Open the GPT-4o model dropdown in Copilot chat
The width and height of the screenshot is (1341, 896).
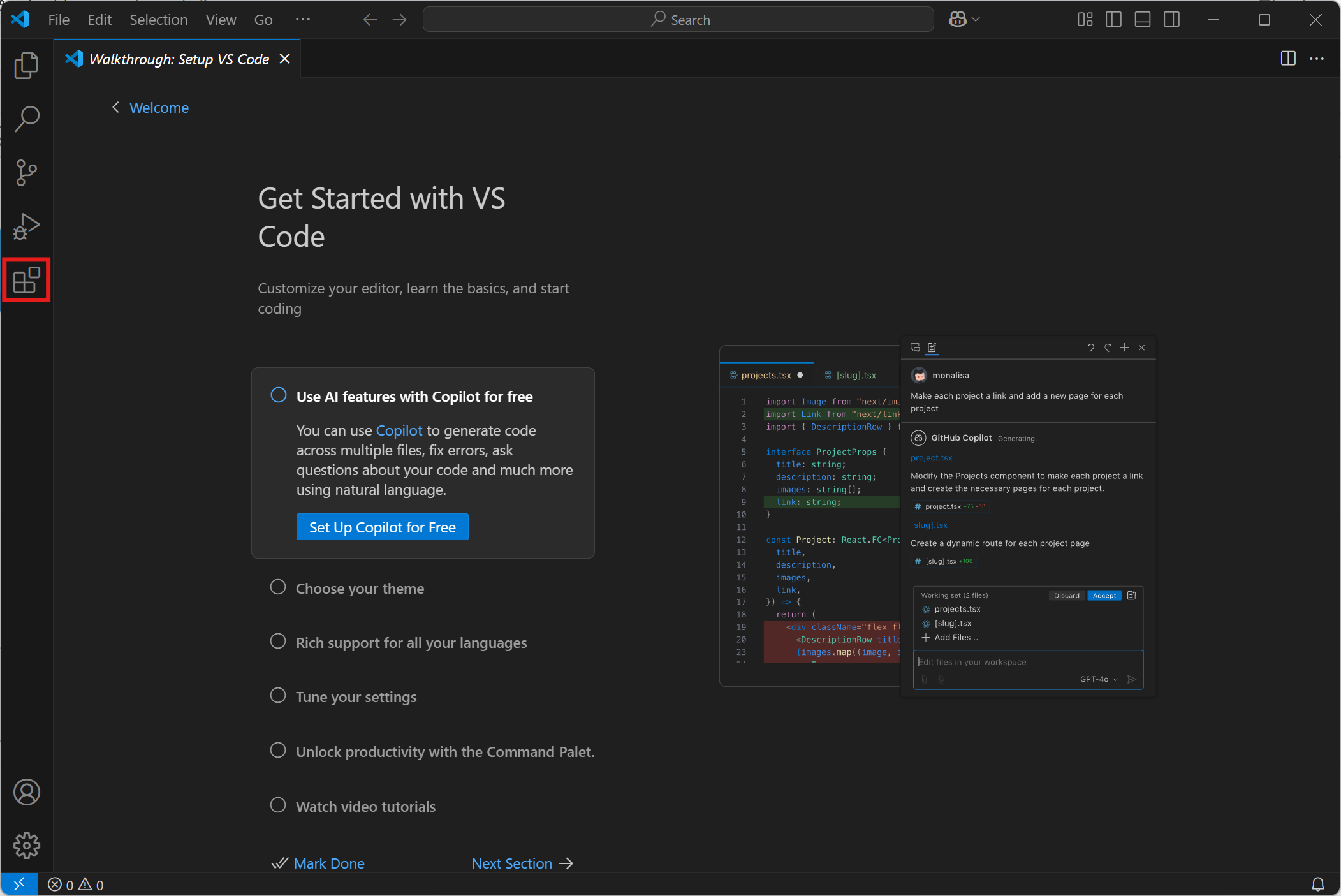point(1097,679)
